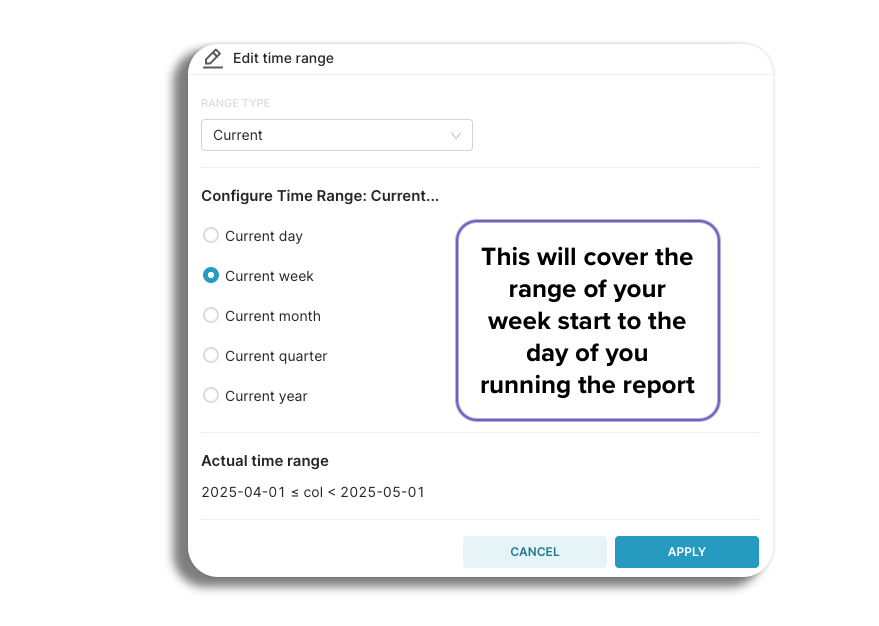Click the pencil edit icon in dialog header
This screenshot has width=879, height=626.
point(212,59)
